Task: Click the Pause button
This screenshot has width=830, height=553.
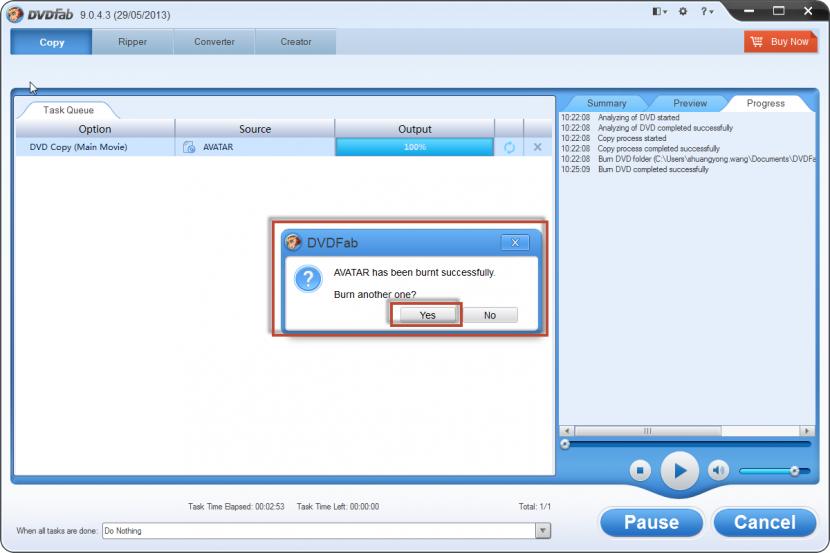Action: [651, 522]
